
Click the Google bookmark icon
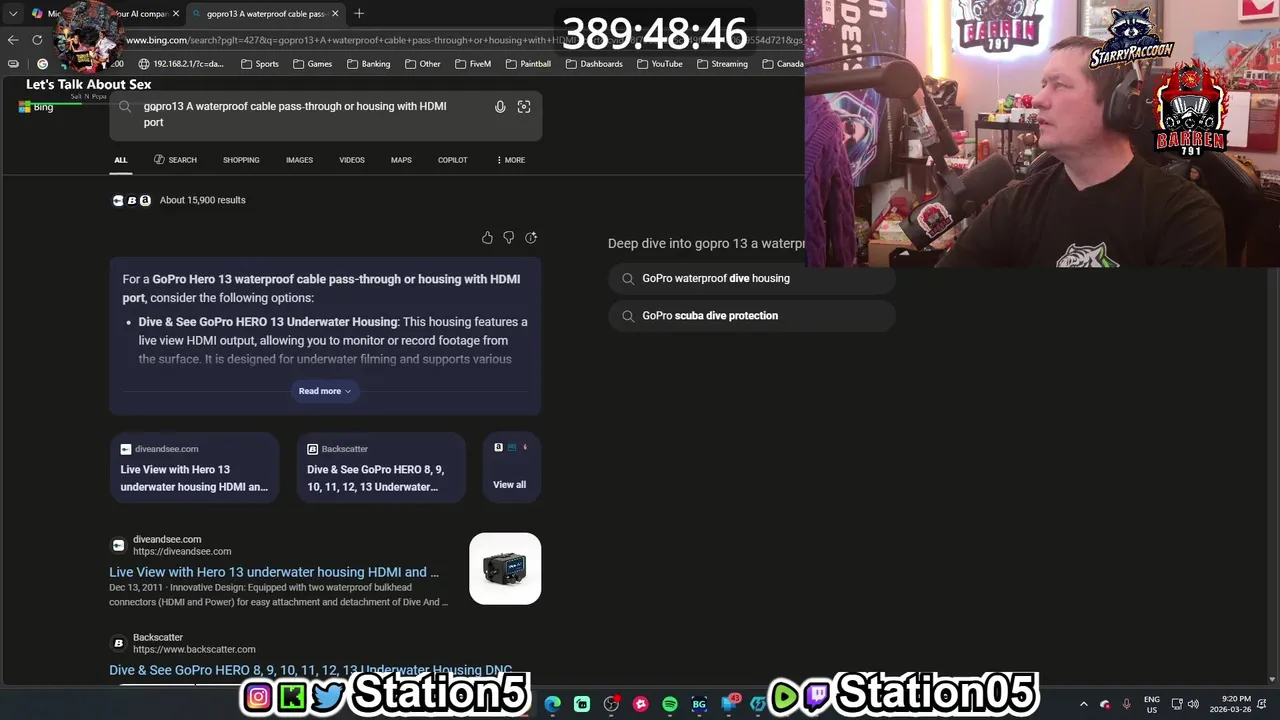(x=42, y=64)
